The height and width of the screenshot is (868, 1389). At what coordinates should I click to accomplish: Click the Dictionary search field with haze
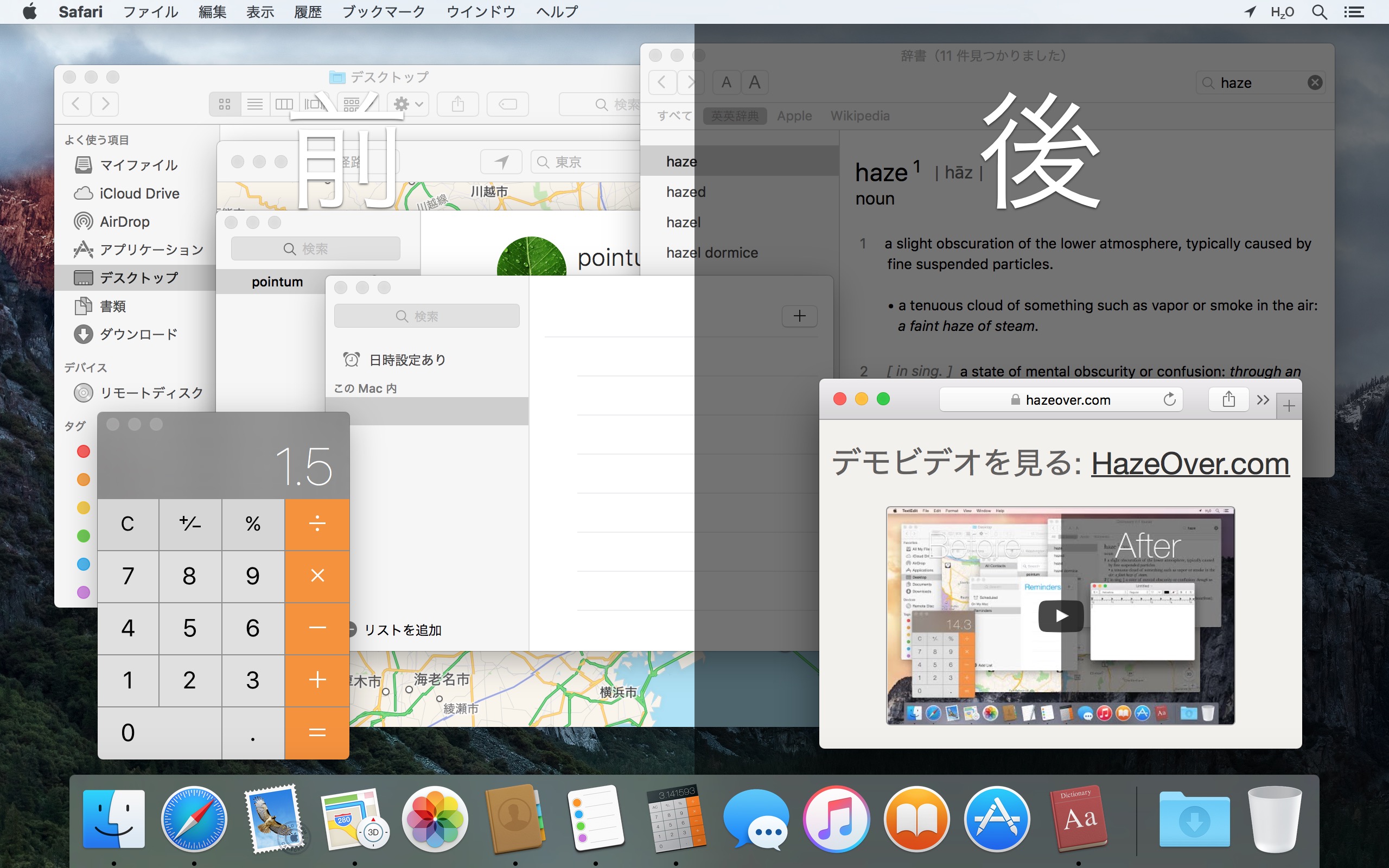1260,82
